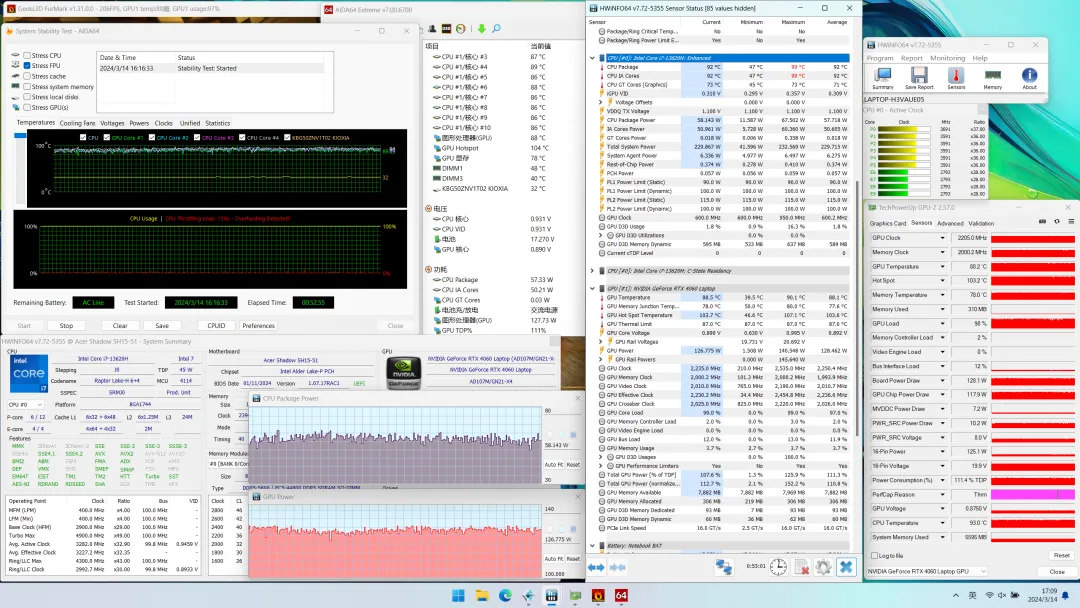Click the Stop button in stability test

(66, 326)
